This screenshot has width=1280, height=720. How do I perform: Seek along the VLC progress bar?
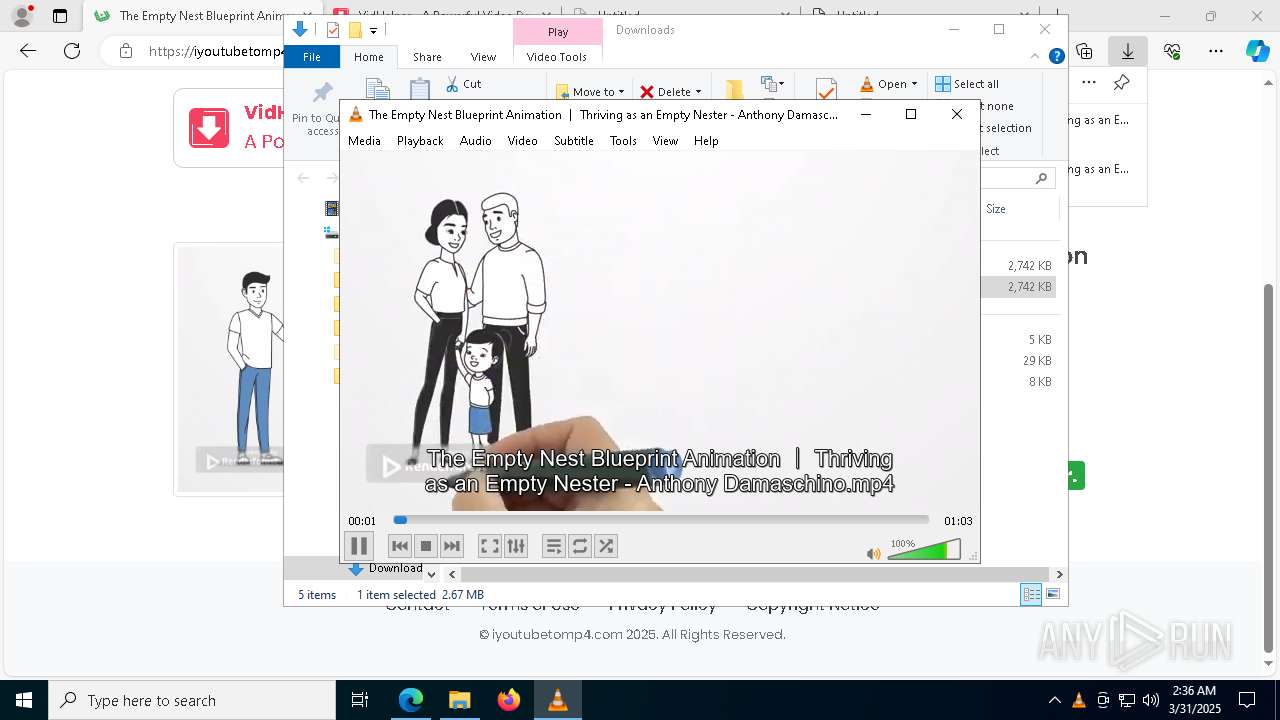661,520
